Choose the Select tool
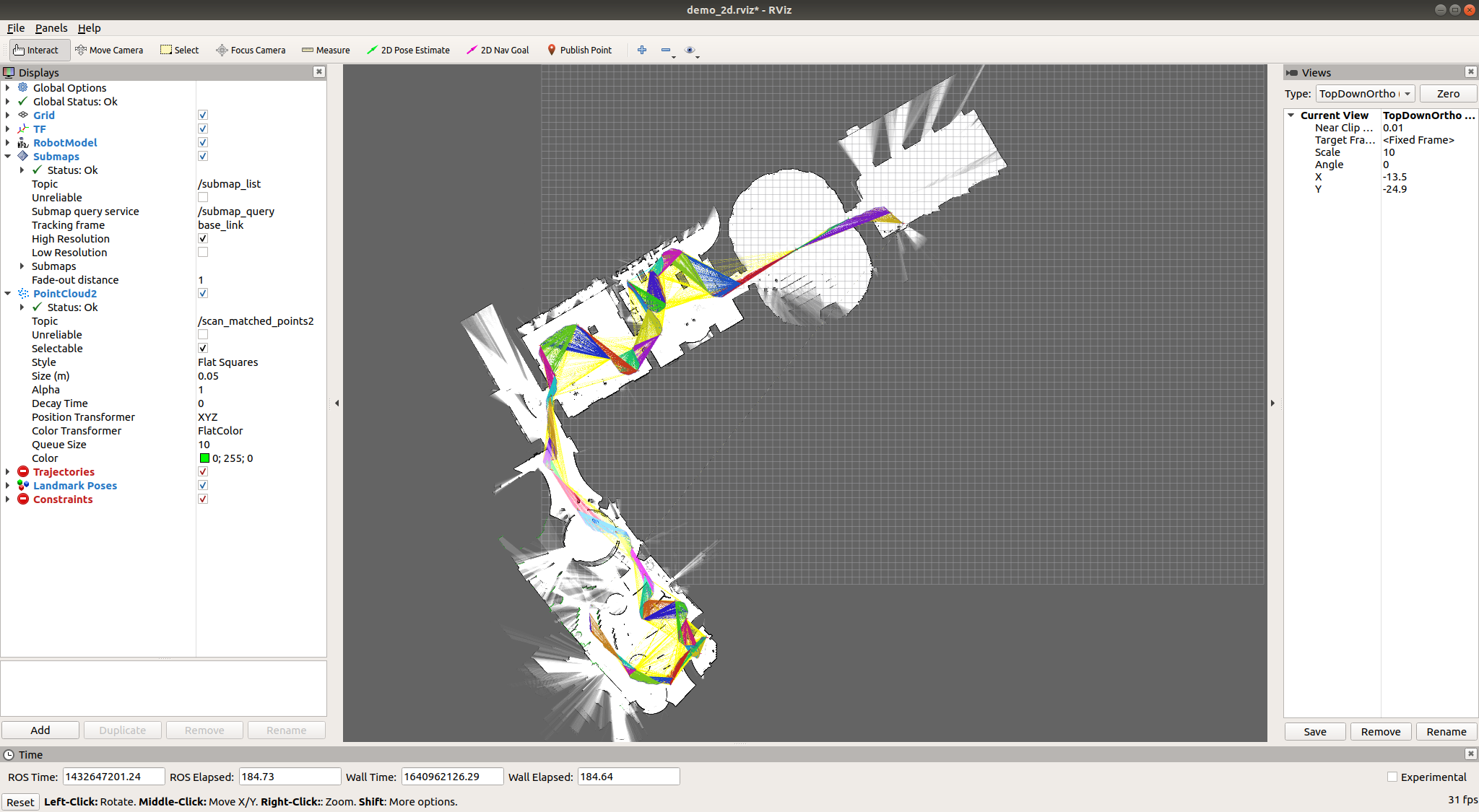The height and width of the screenshot is (812, 1479). click(179, 50)
